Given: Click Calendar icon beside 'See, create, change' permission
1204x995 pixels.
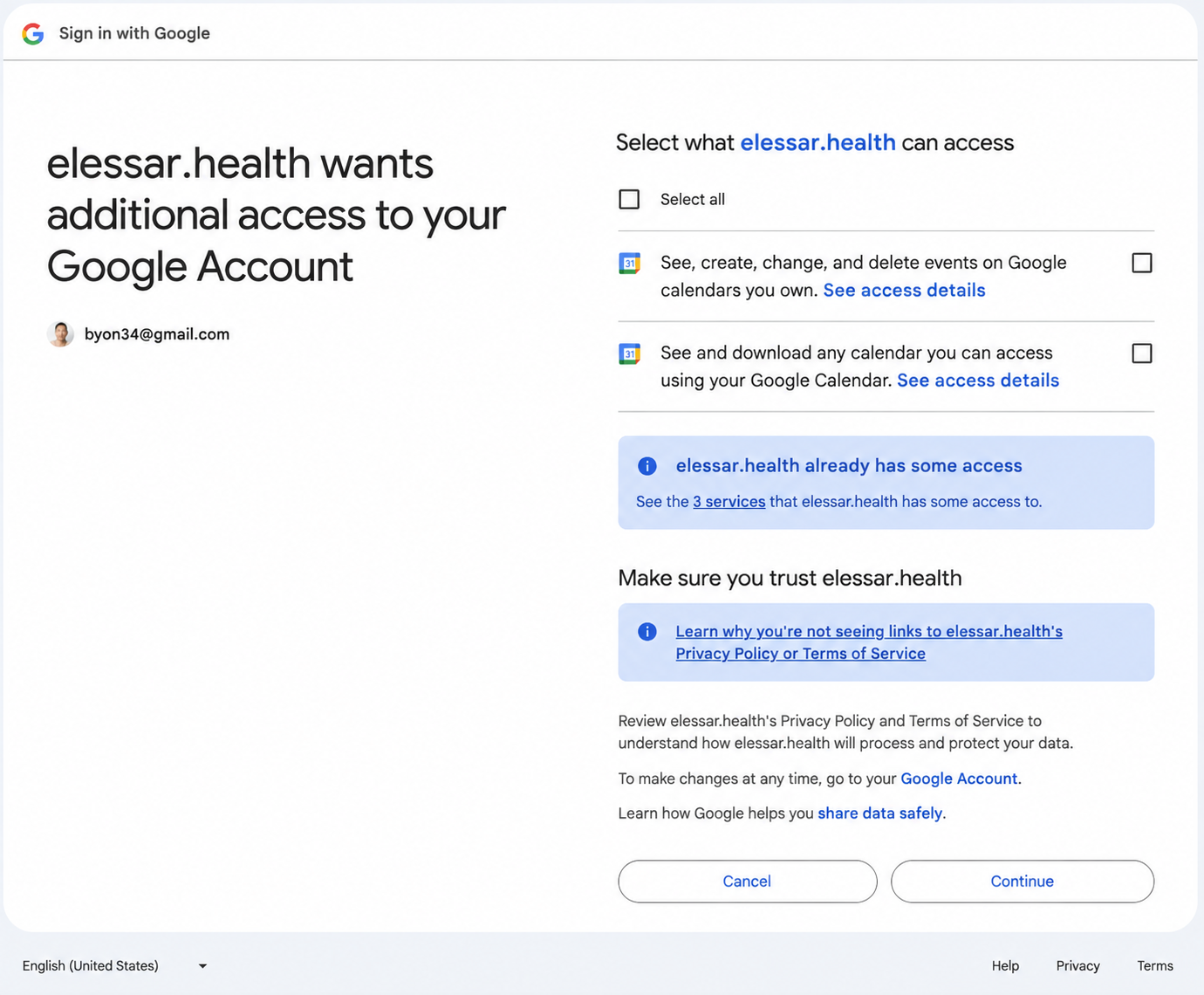Looking at the screenshot, I should [629, 264].
